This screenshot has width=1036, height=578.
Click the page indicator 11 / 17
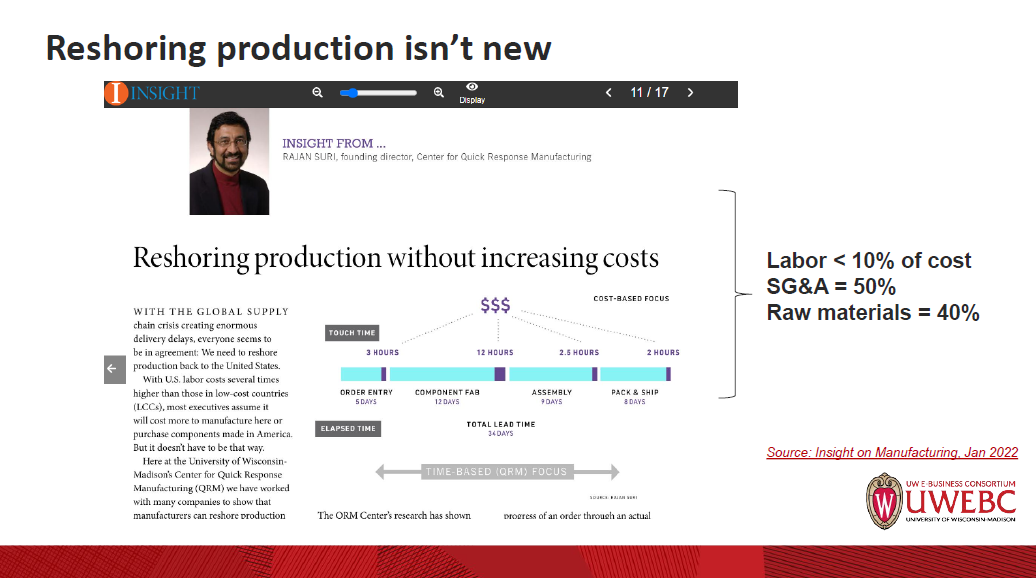[649, 92]
